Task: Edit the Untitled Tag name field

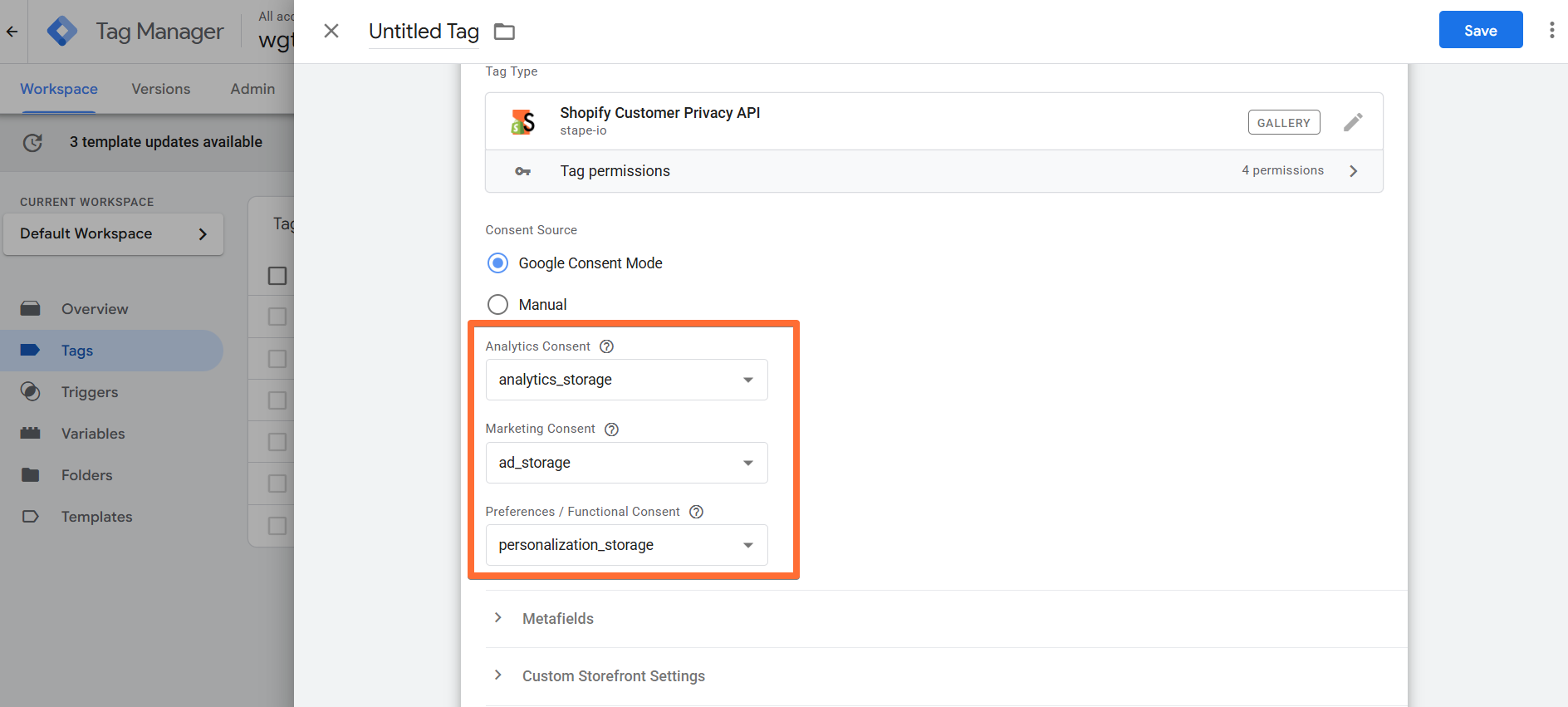Action: [x=424, y=32]
